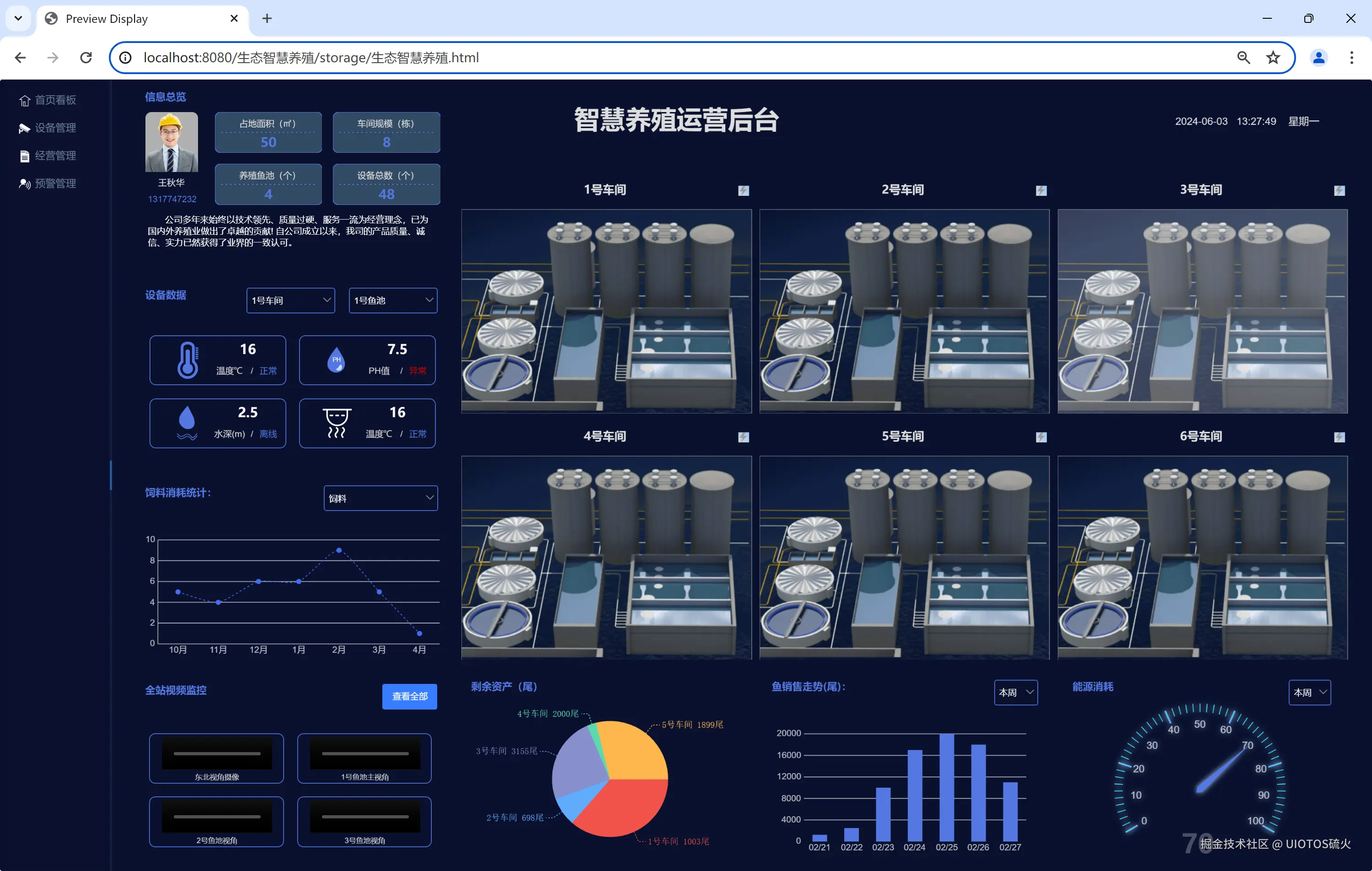Click the 查看全部 button
The image size is (1372, 871).
tap(409, 696)
